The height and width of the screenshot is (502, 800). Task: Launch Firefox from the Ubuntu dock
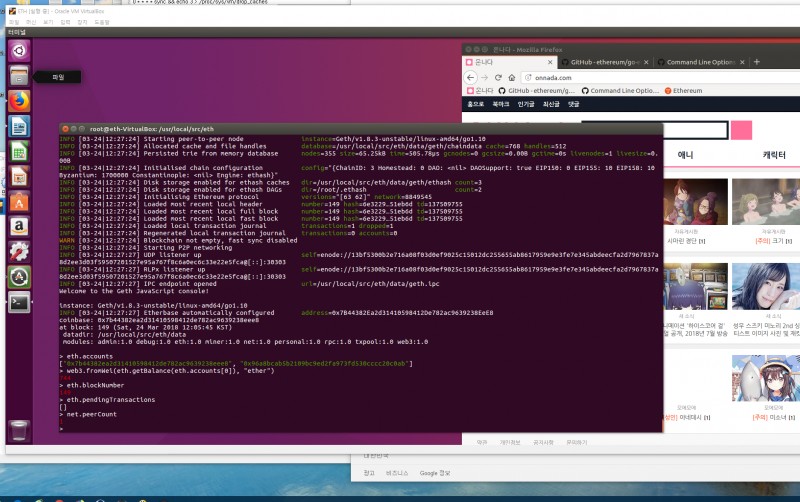(19, 101)
